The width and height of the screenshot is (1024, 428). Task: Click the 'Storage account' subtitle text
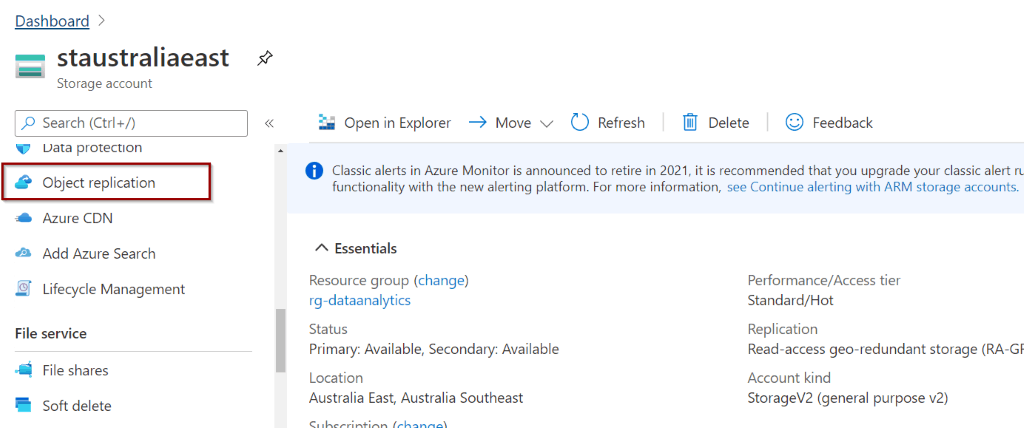click(x=104, y=84)
